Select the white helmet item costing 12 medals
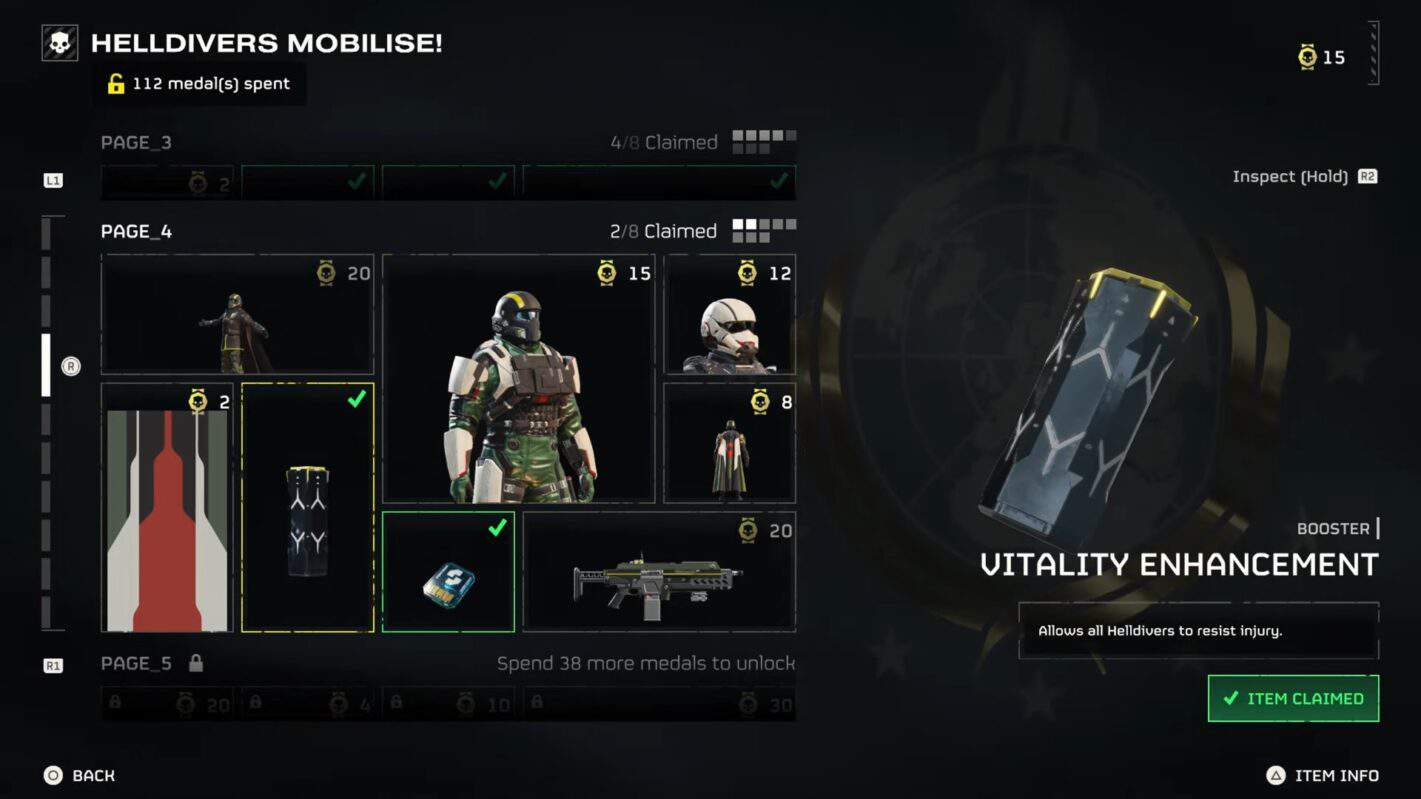This screenshot has width=1421, height=799. pos(730,314)
